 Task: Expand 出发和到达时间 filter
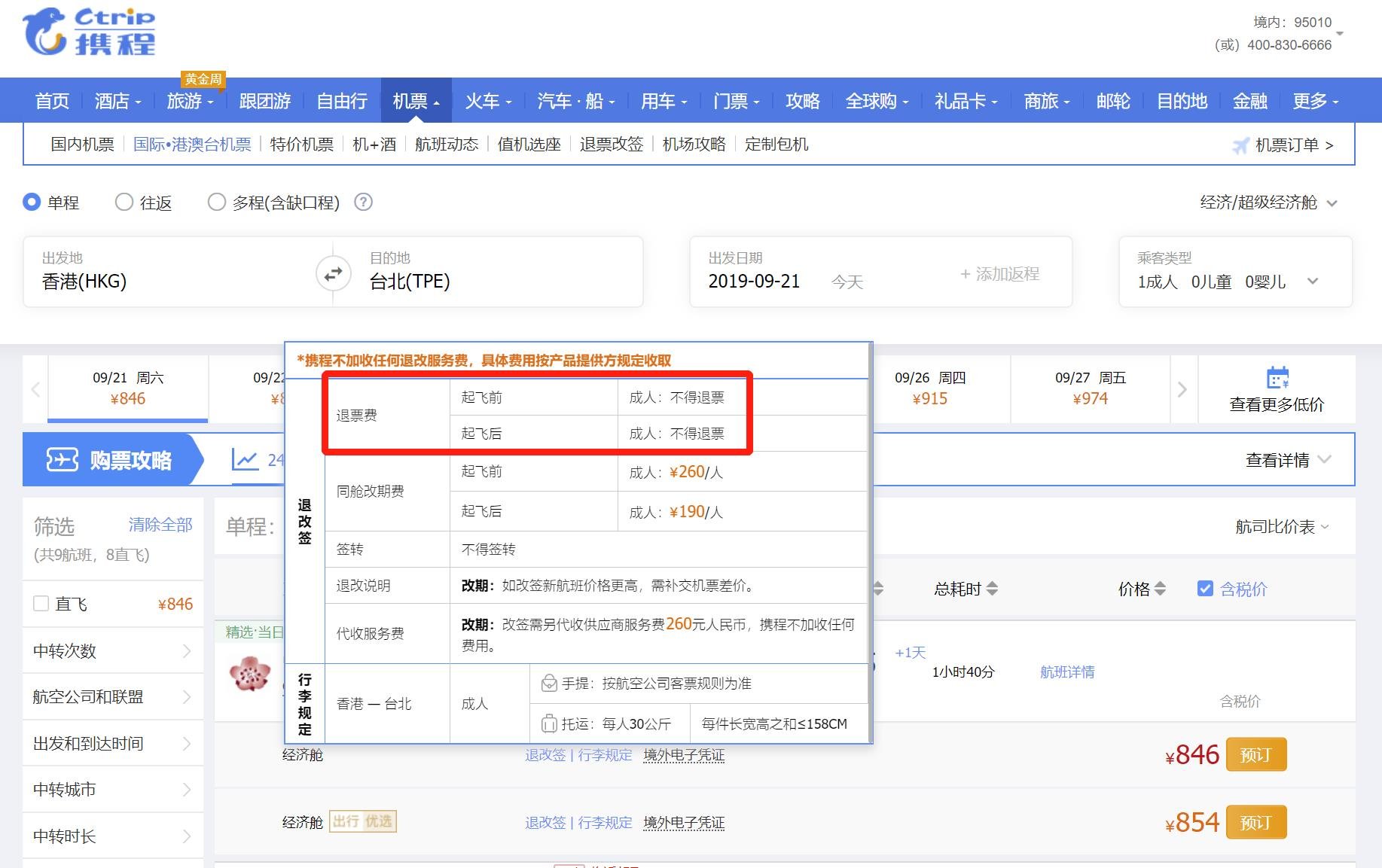pos(113,743)
